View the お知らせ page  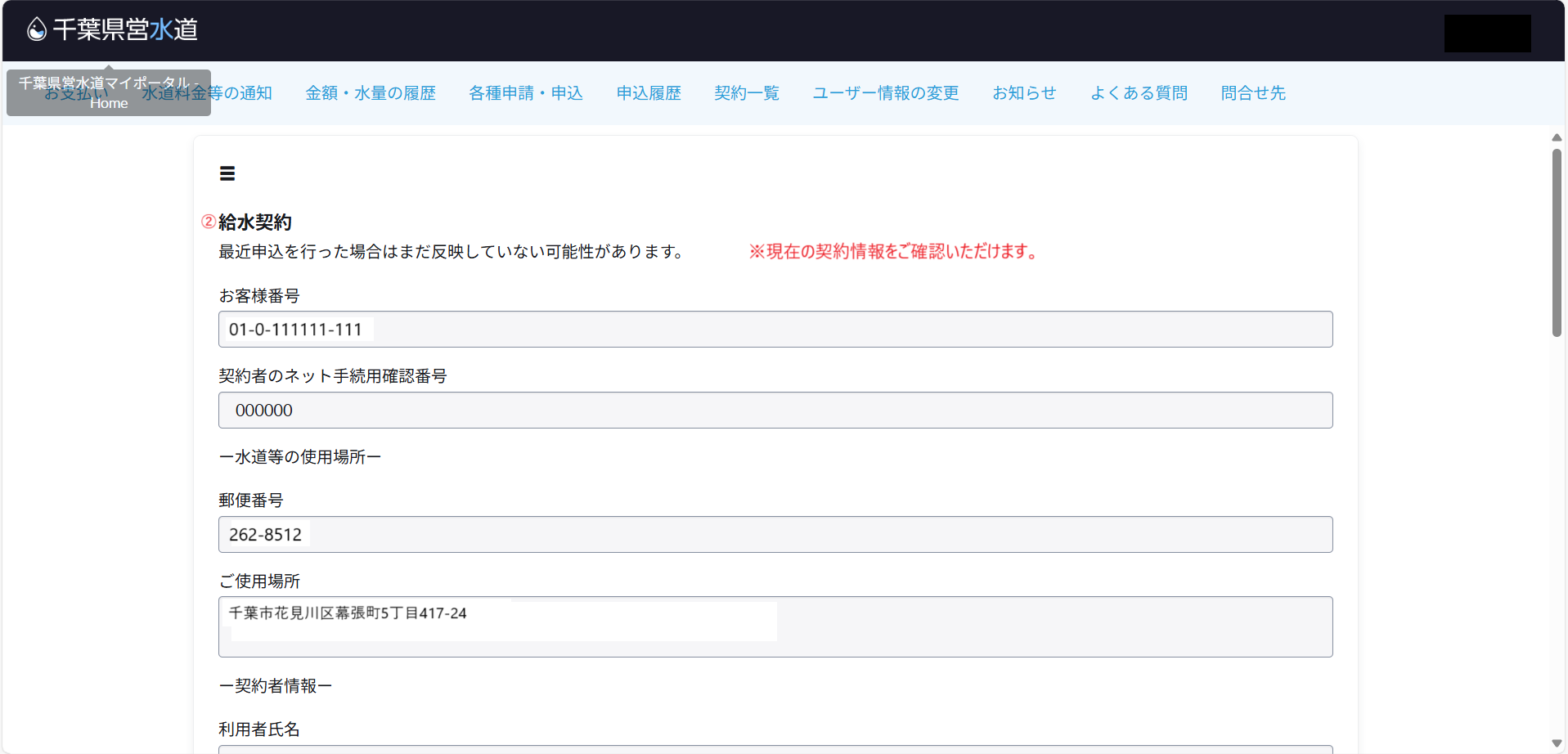pyautogui.click(x=1024, y=93)
